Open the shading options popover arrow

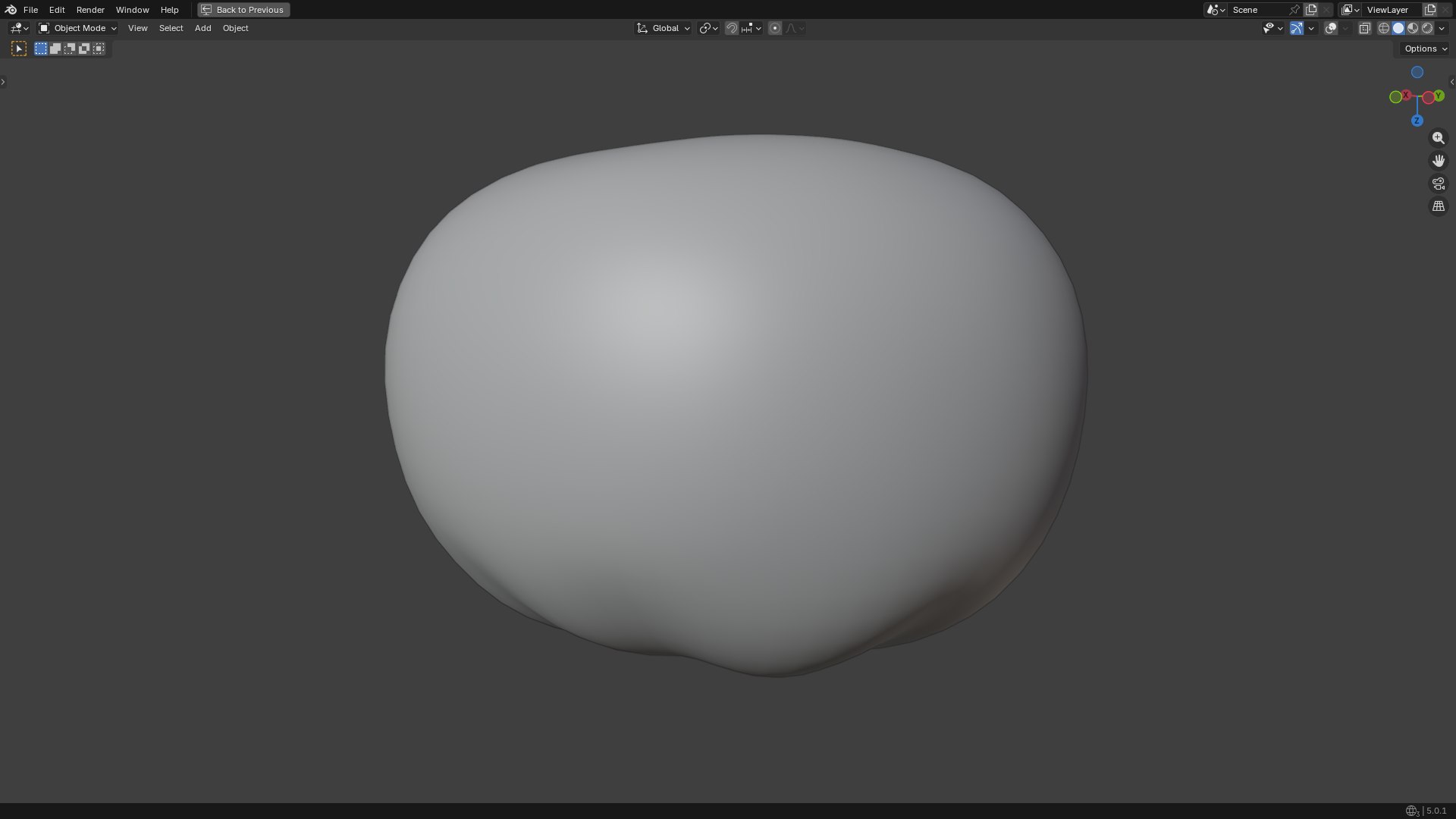pos(1442,28)
